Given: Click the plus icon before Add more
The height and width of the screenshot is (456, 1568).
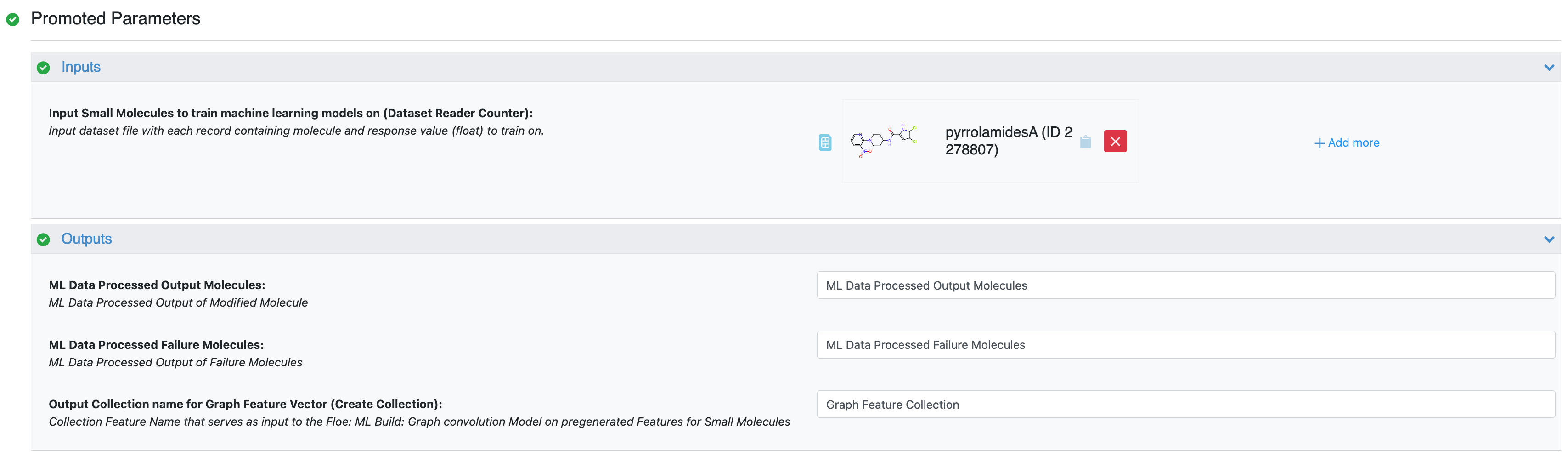Looking at the screenshot, I should tap(1319, 143).
